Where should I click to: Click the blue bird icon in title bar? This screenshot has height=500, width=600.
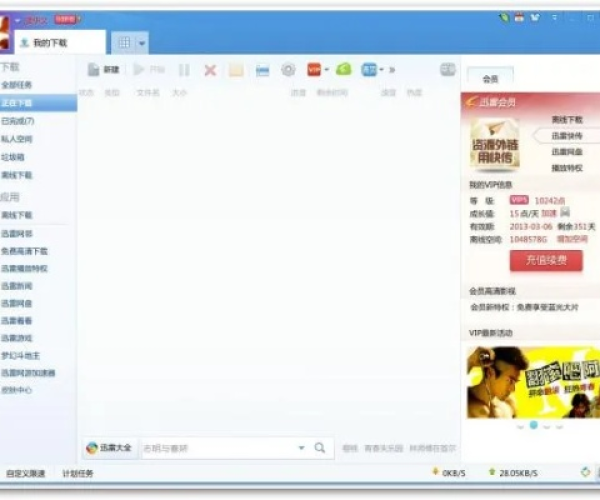point(535,17)
